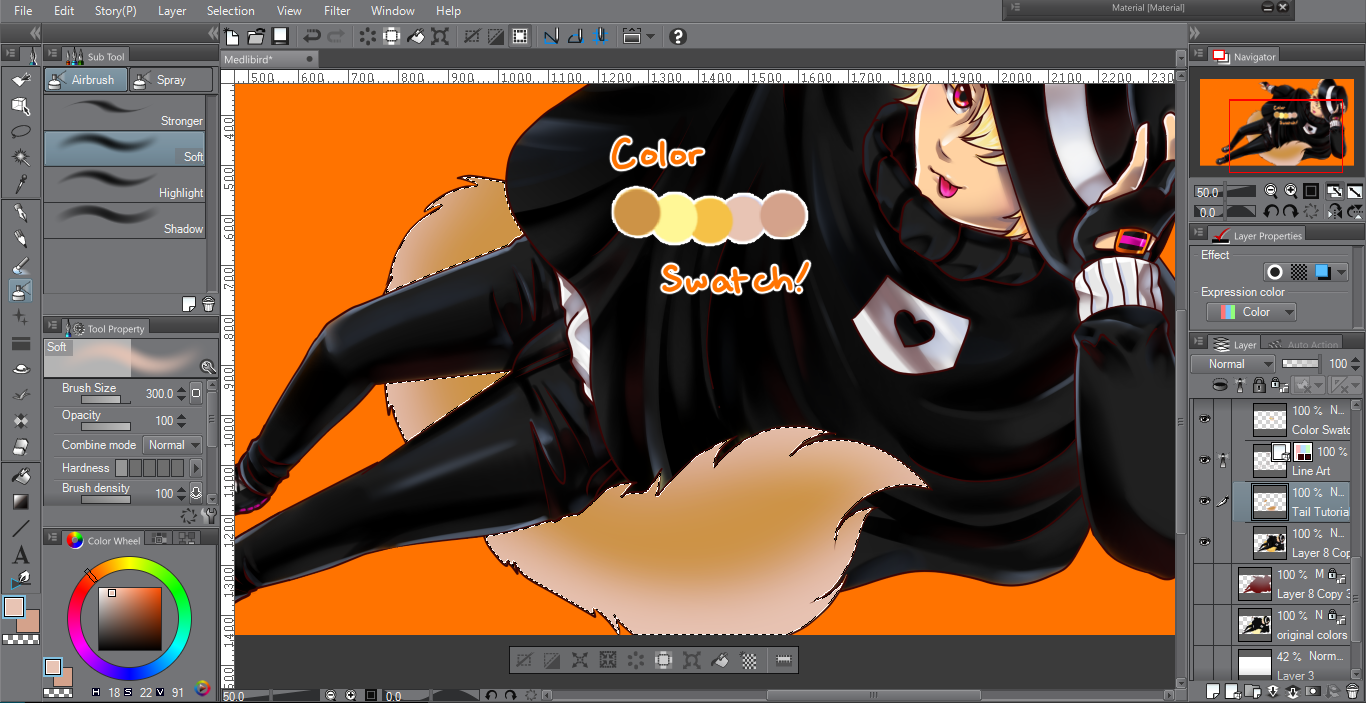Click the Undo arrow

pyautogui.click(x=311, y=37)
